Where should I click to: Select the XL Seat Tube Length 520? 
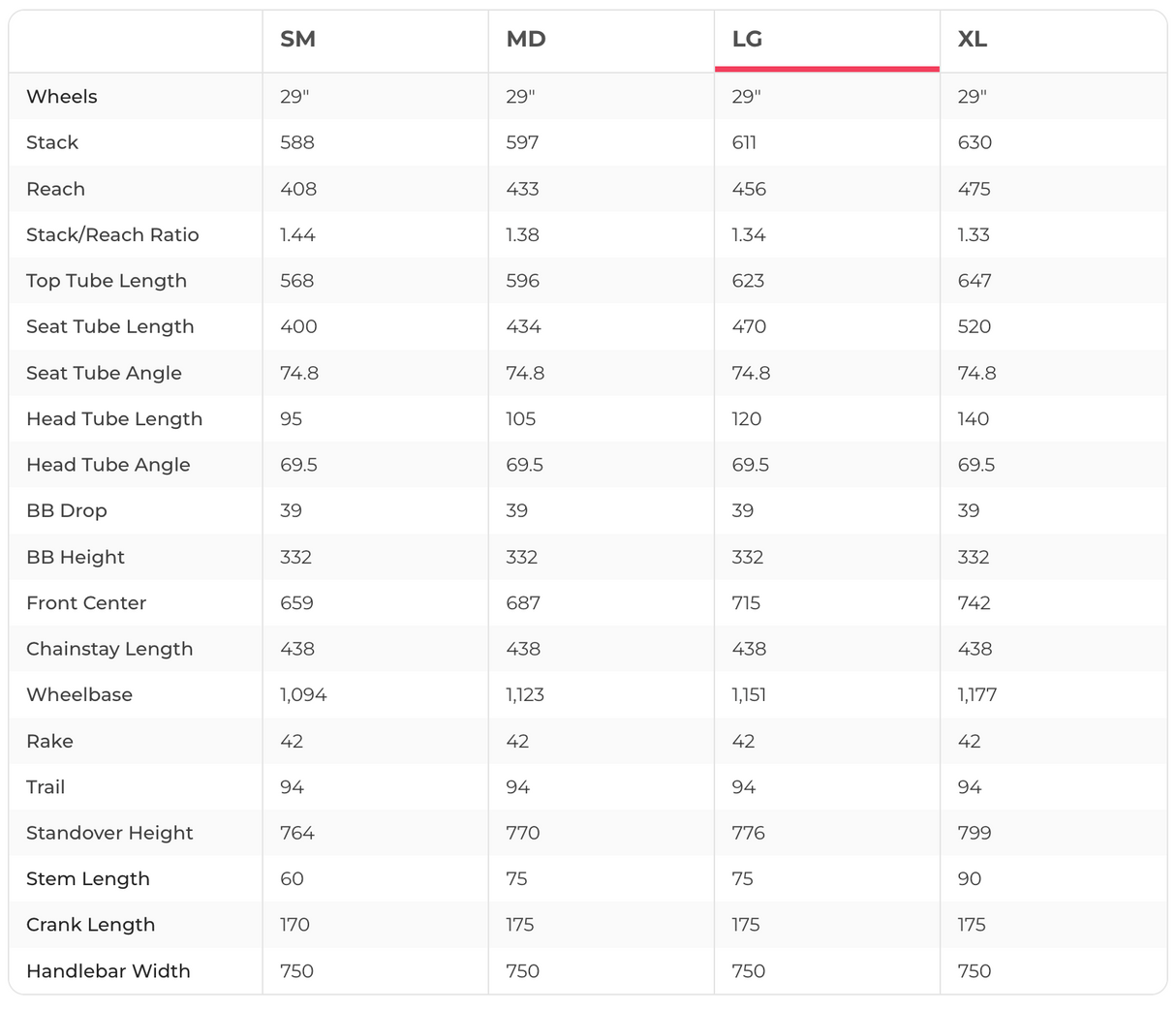coord(975,327)
